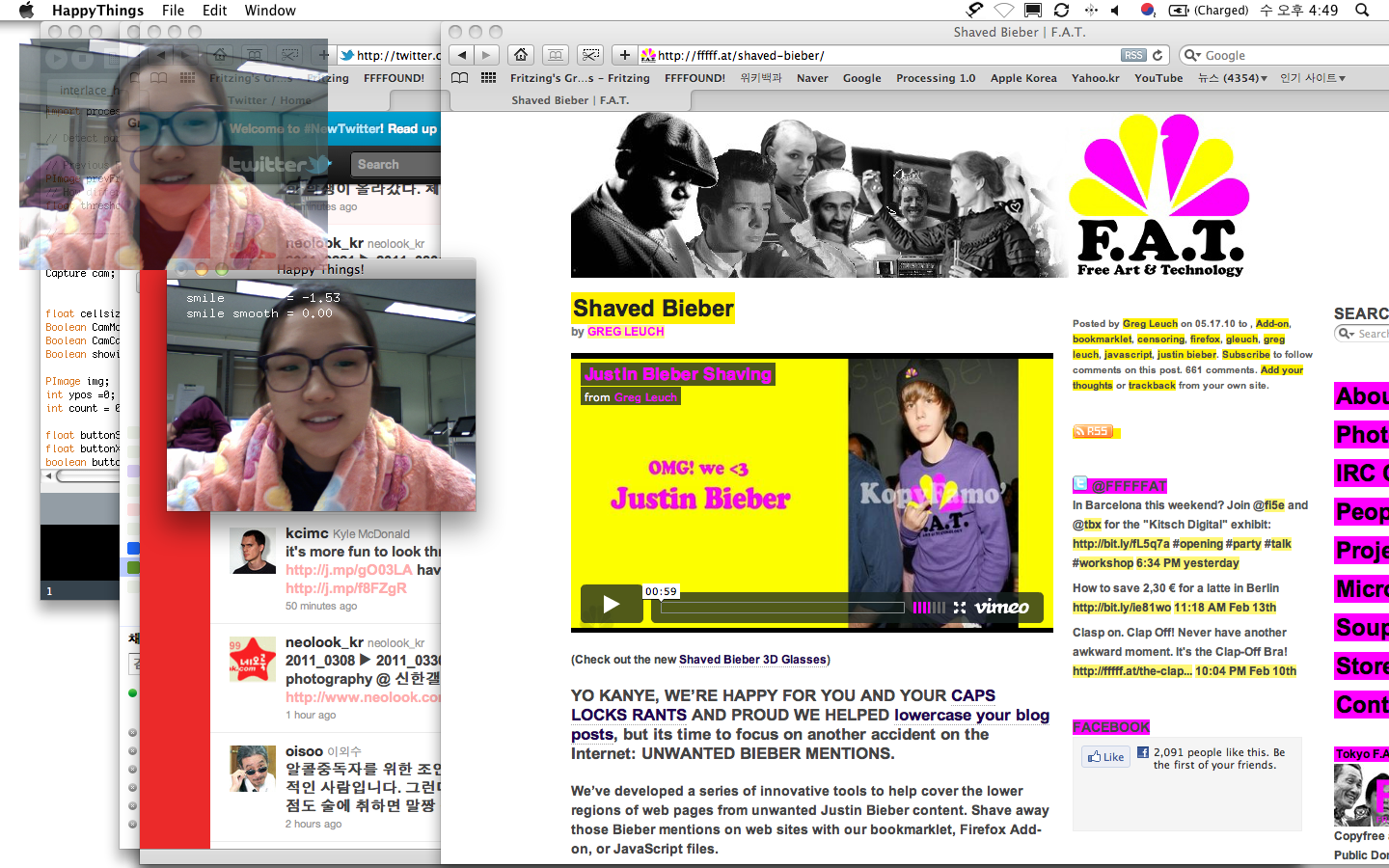Open the Shaved Bieber 3D Glasses link
The width and height of the screenshot is (1389, 868).
[752, 660]
